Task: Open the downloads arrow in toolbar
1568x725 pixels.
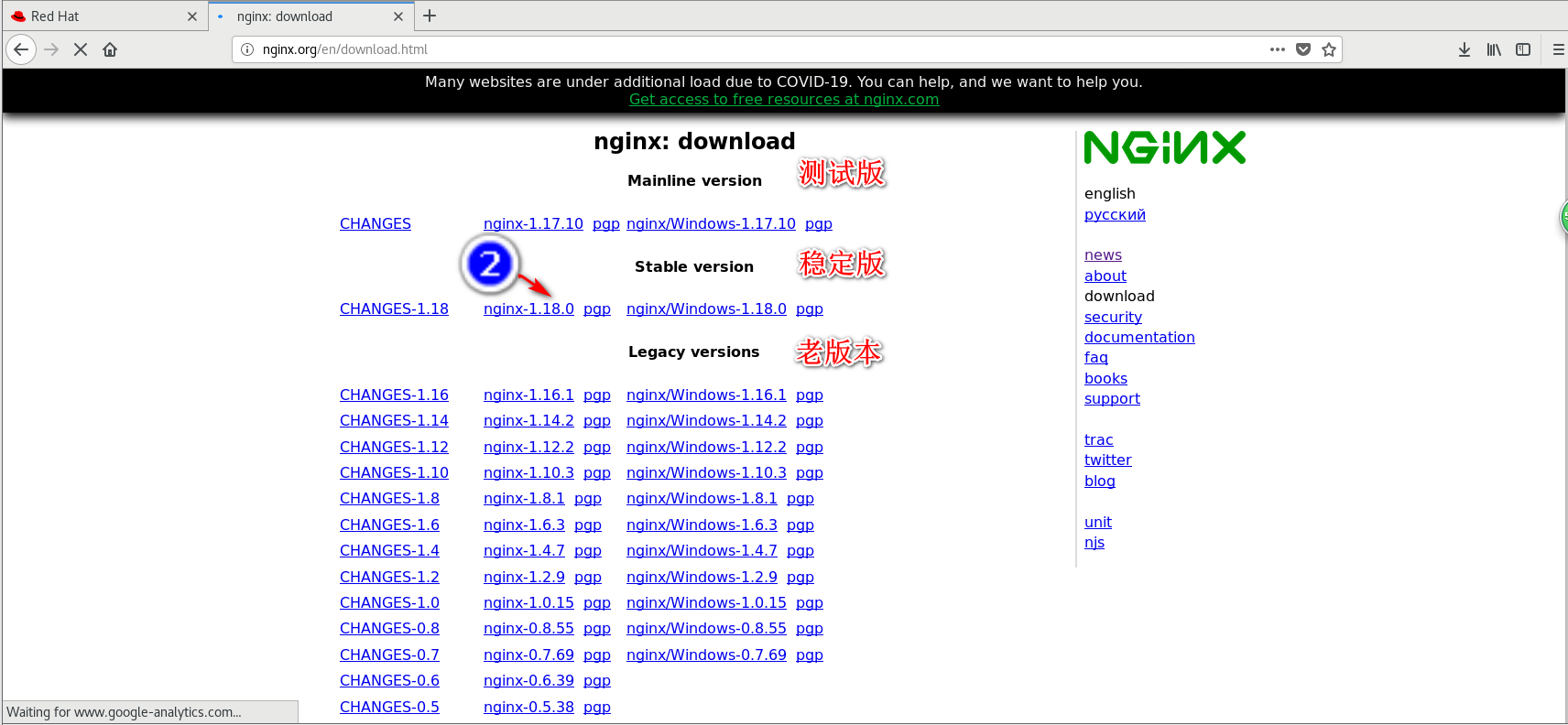Action: coord(1465,49)
